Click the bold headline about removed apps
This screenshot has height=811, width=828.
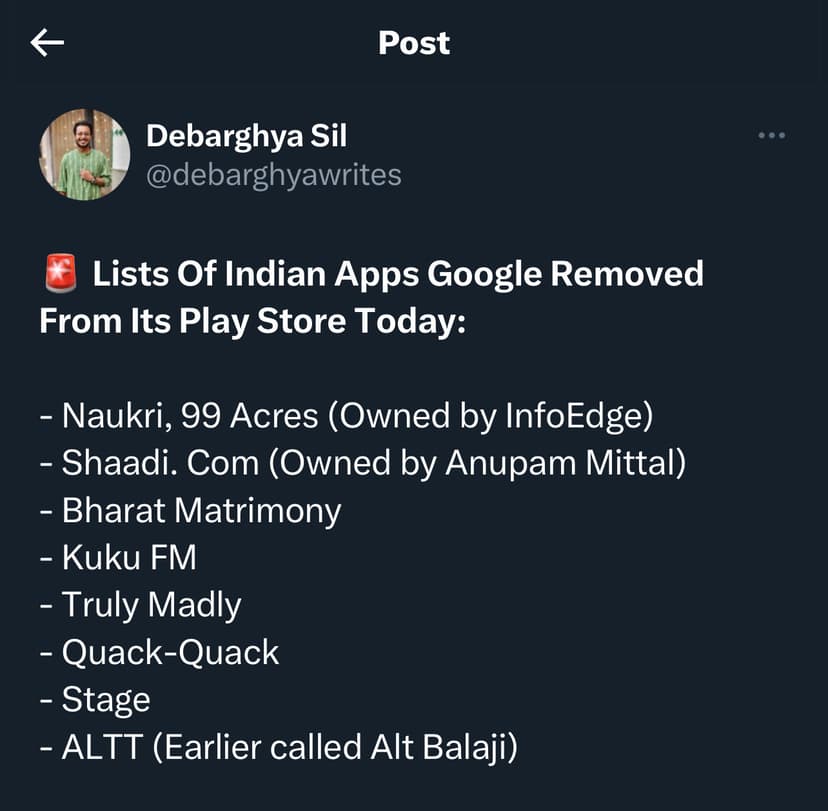tap(370, 296)
